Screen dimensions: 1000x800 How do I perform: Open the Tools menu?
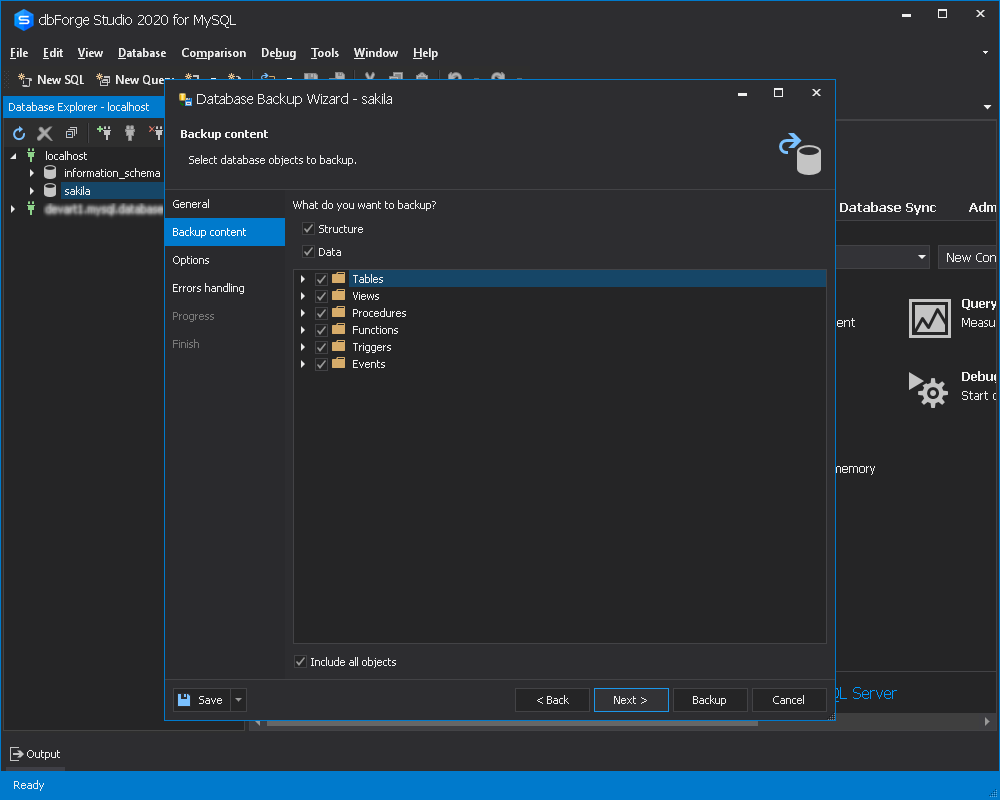click(x=325, y=53)
